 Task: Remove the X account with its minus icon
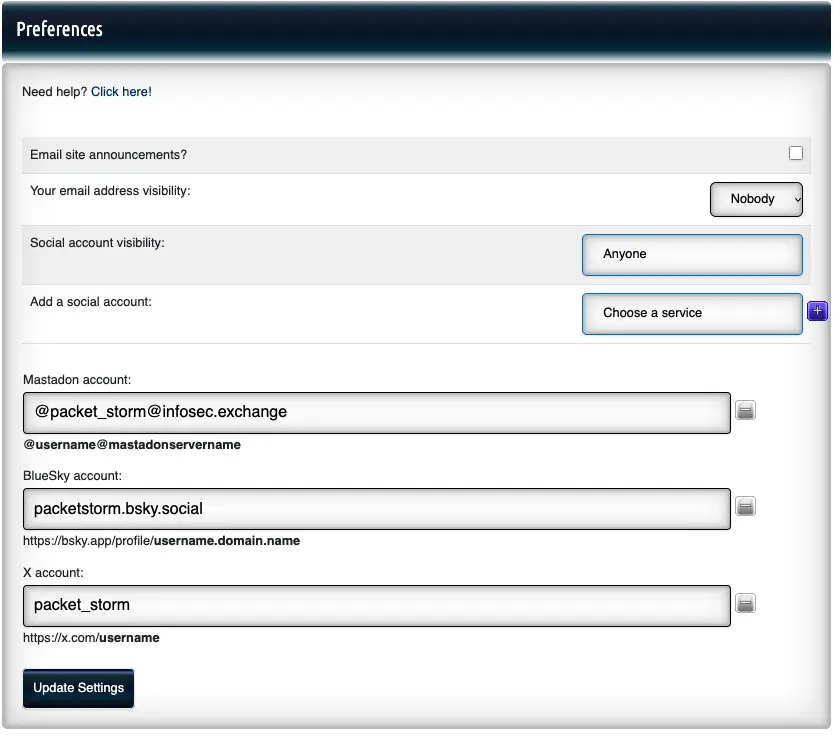[x=745, y=604]
